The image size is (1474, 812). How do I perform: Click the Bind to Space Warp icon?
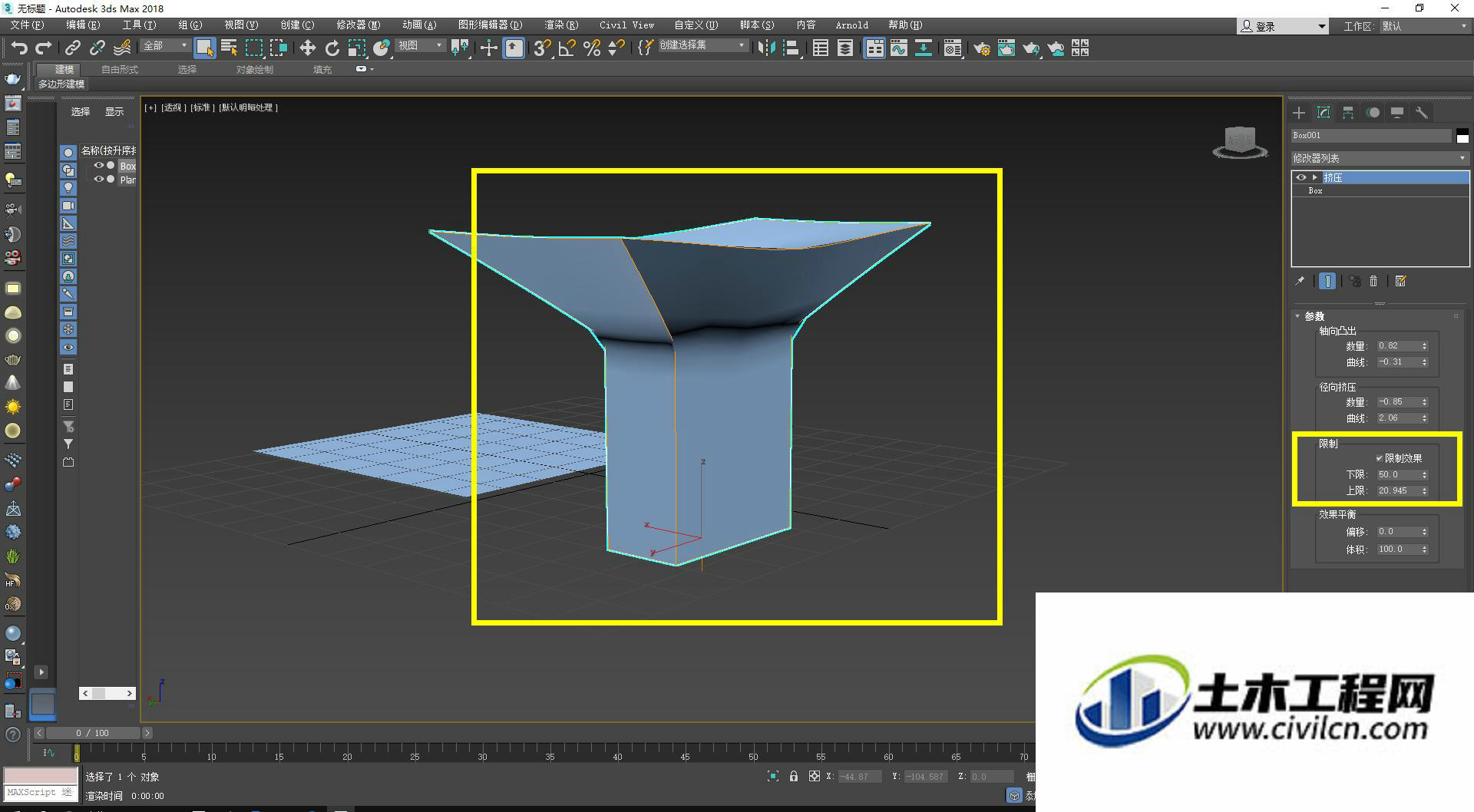coord(122,48)
